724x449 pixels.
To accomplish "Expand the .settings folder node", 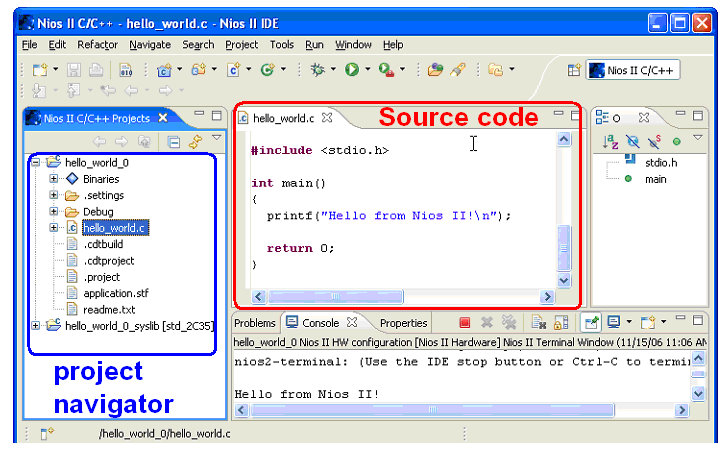I will point(54,195).
